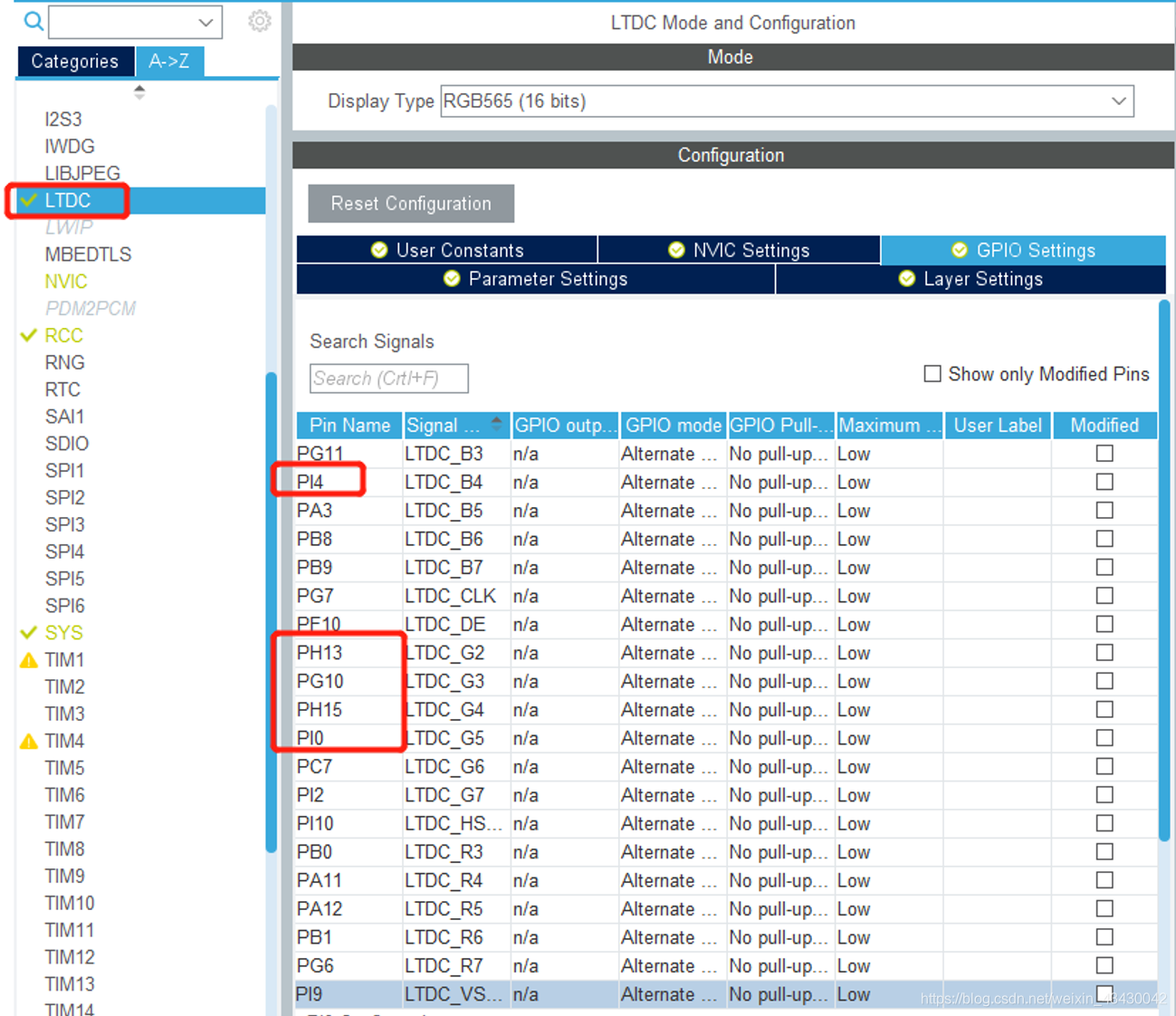This screenshot has width=1176, height=1016.
Task: Open the settings gear icon
Action: [x=260, y=21]
